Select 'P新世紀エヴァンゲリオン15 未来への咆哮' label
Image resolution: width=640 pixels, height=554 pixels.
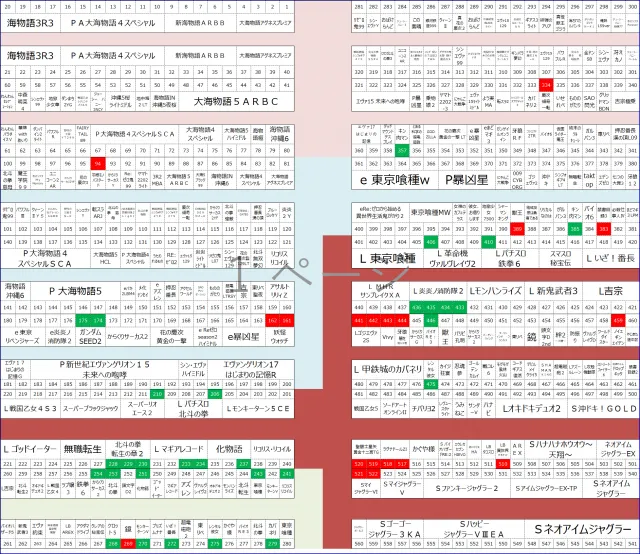coord(104,369)
